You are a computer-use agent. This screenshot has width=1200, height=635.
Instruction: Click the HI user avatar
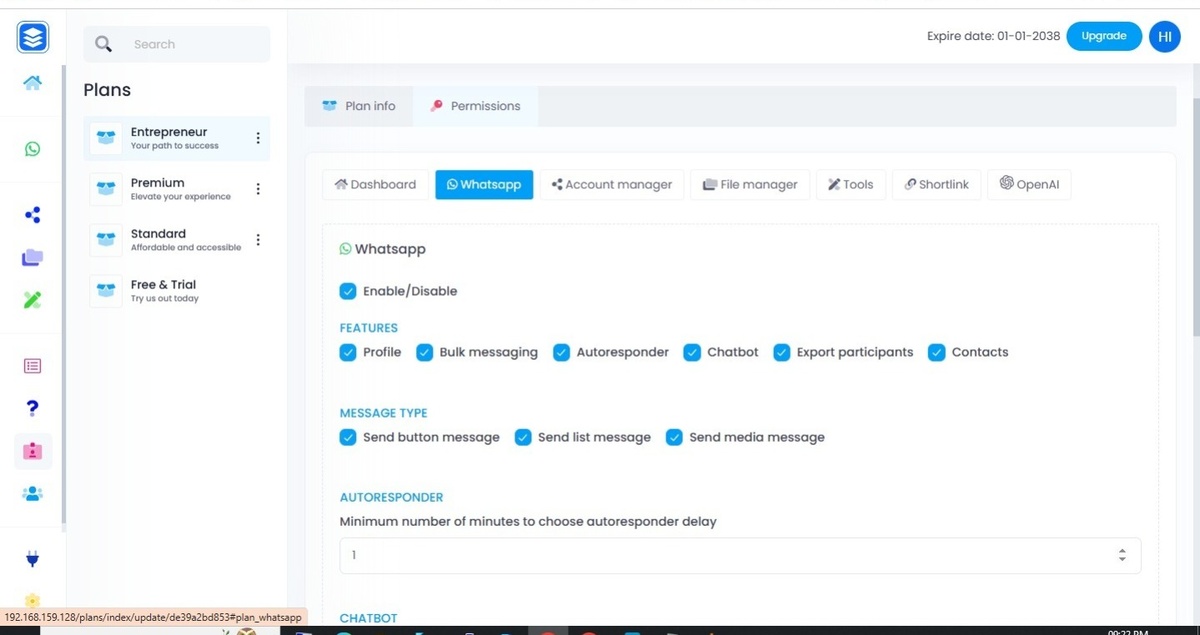tap(1165, 37)
